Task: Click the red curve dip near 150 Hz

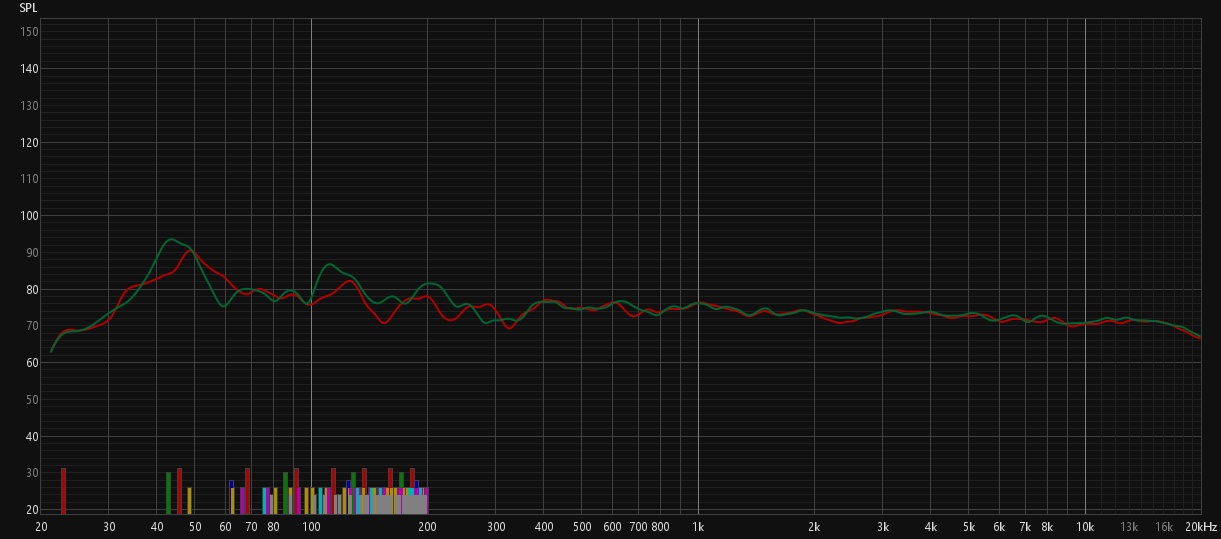Action: (x=384, y=322)
